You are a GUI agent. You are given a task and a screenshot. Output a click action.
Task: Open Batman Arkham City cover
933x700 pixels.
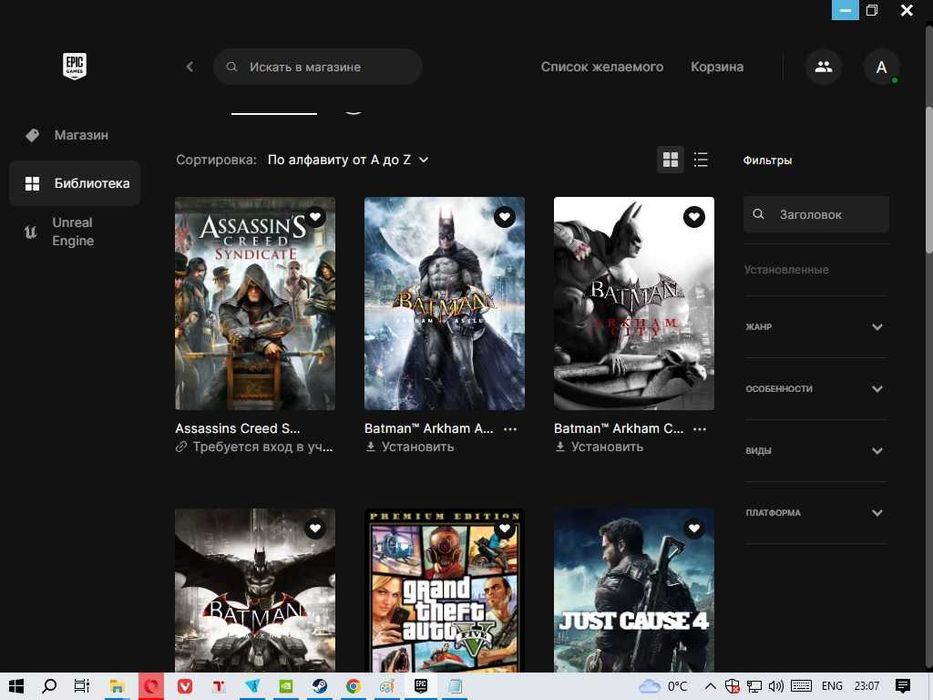tap(634, 304)
